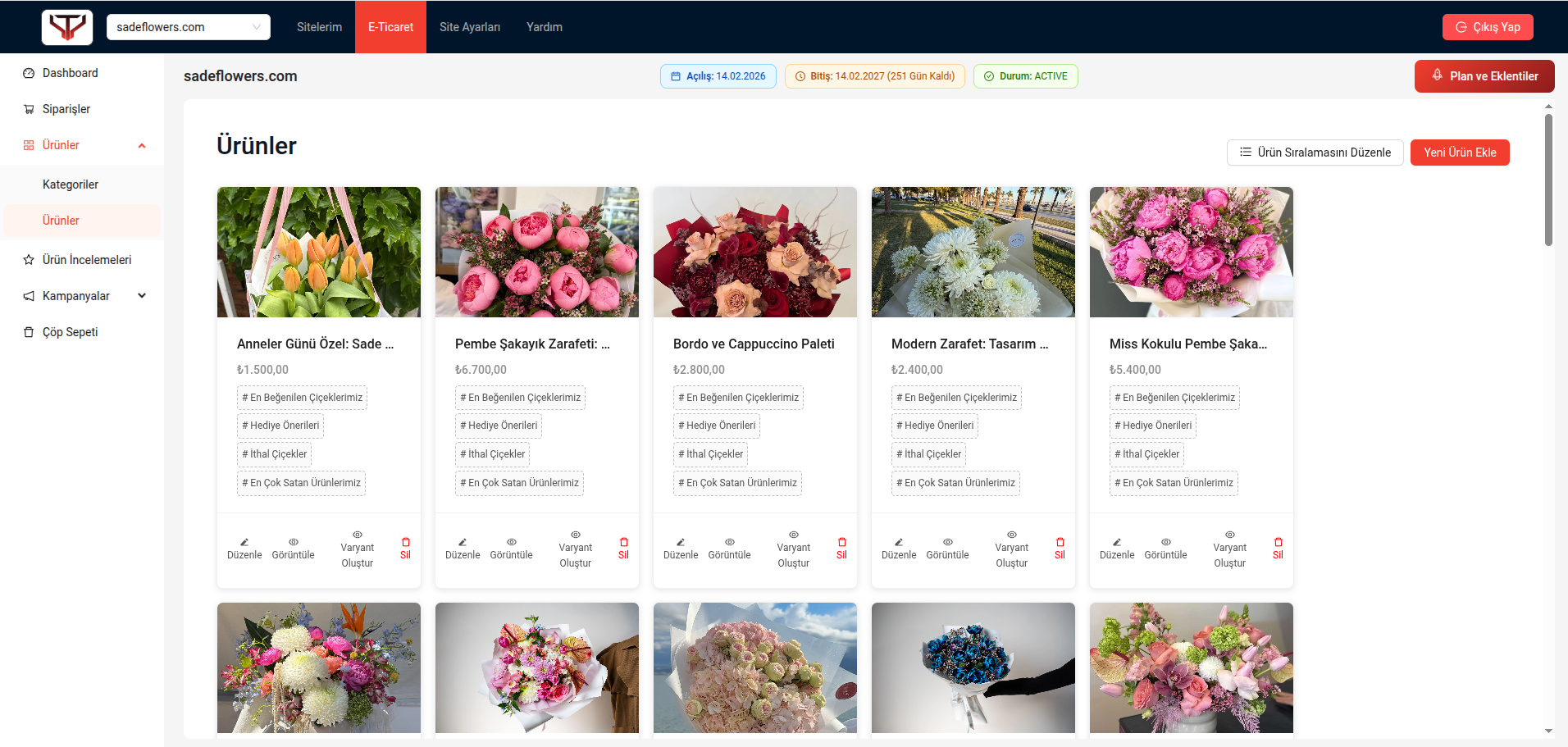Click Hediye Önerileri tag on Anneler Günü card
This screenshot has width=1568, height=747.
tap(280, 426)
